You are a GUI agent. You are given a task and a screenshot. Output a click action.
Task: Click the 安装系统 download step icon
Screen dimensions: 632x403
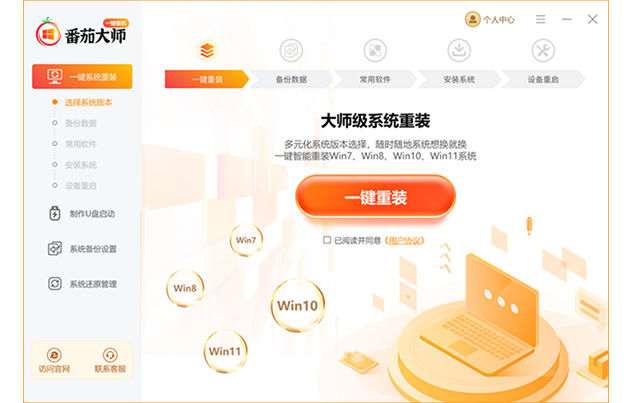(x=459, y=51)
